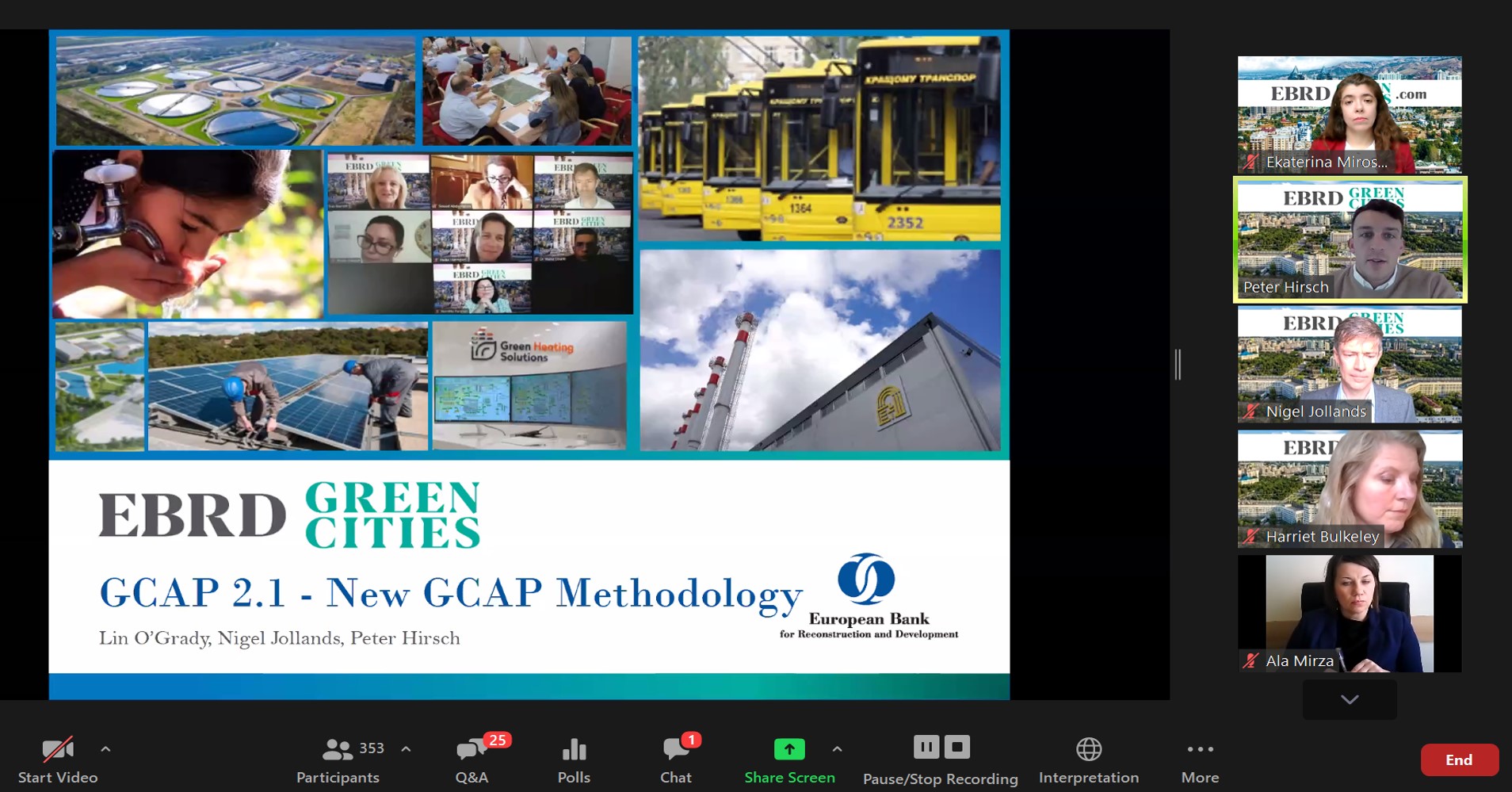The image size is (1512, 792).
Task: Click the red End button
Action: click(1459, 759)
